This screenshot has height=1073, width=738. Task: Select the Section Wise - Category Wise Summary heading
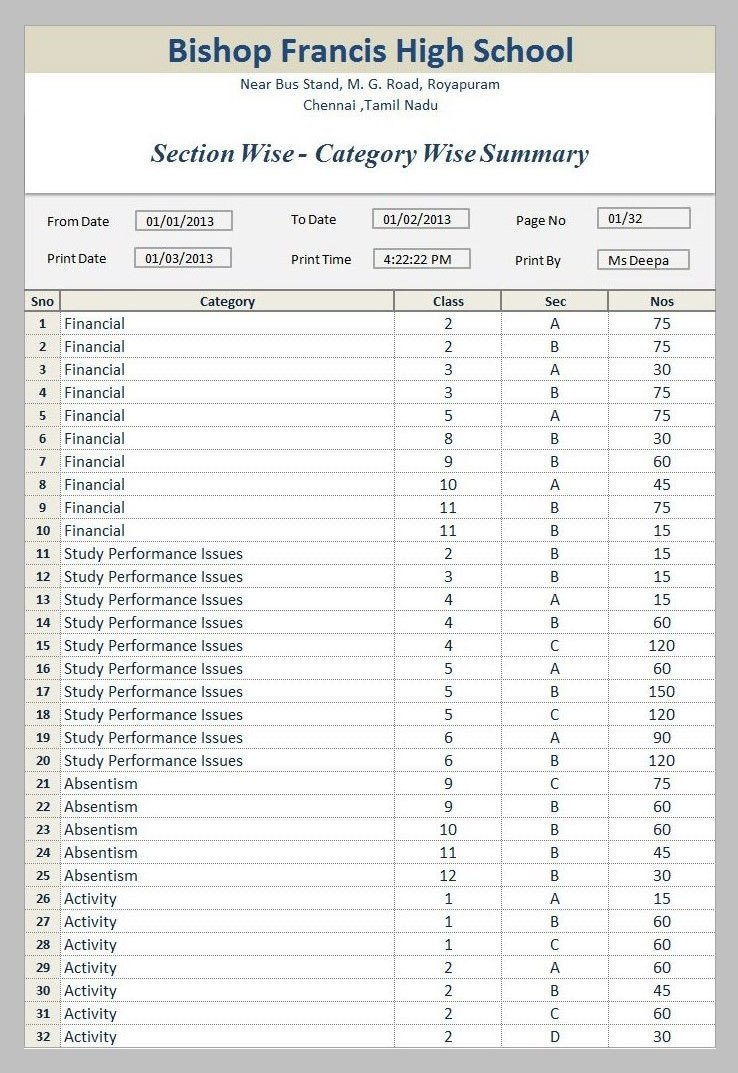coord(370,154)
